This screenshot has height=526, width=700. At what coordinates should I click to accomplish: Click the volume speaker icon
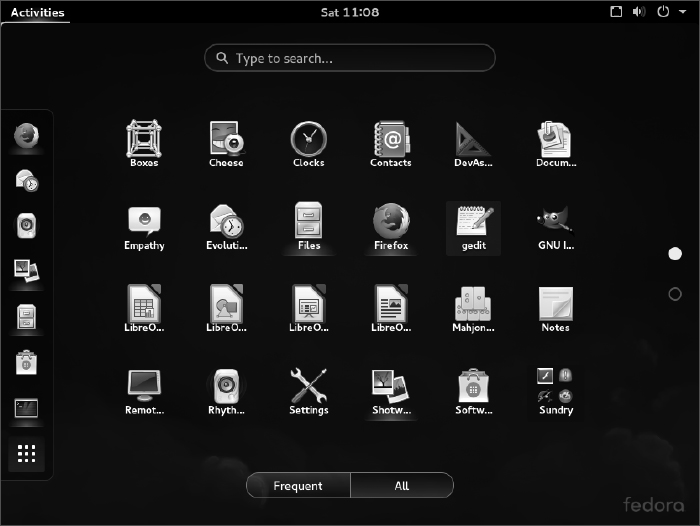coord(639,12)
